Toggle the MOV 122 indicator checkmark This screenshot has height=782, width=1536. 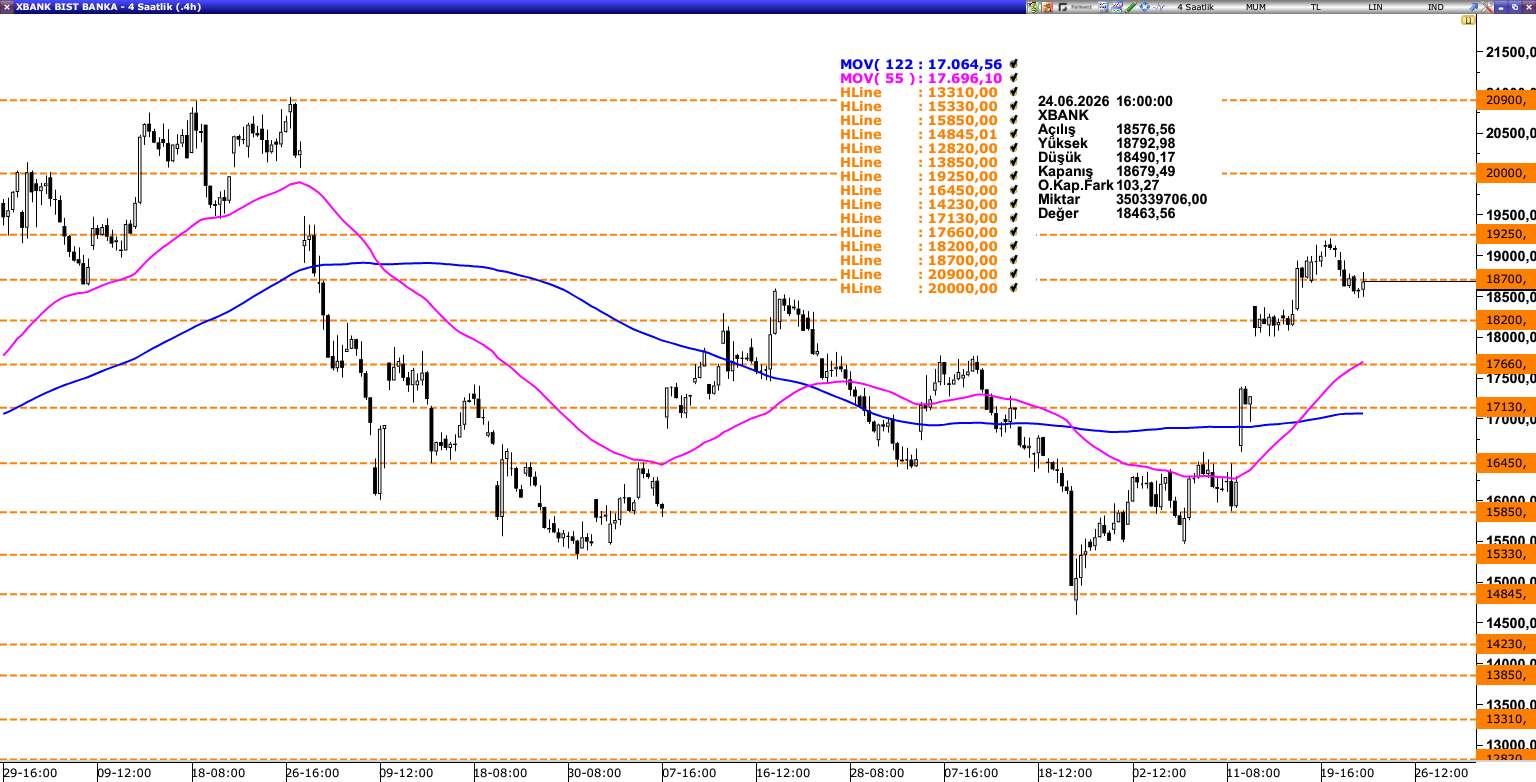1014,64
